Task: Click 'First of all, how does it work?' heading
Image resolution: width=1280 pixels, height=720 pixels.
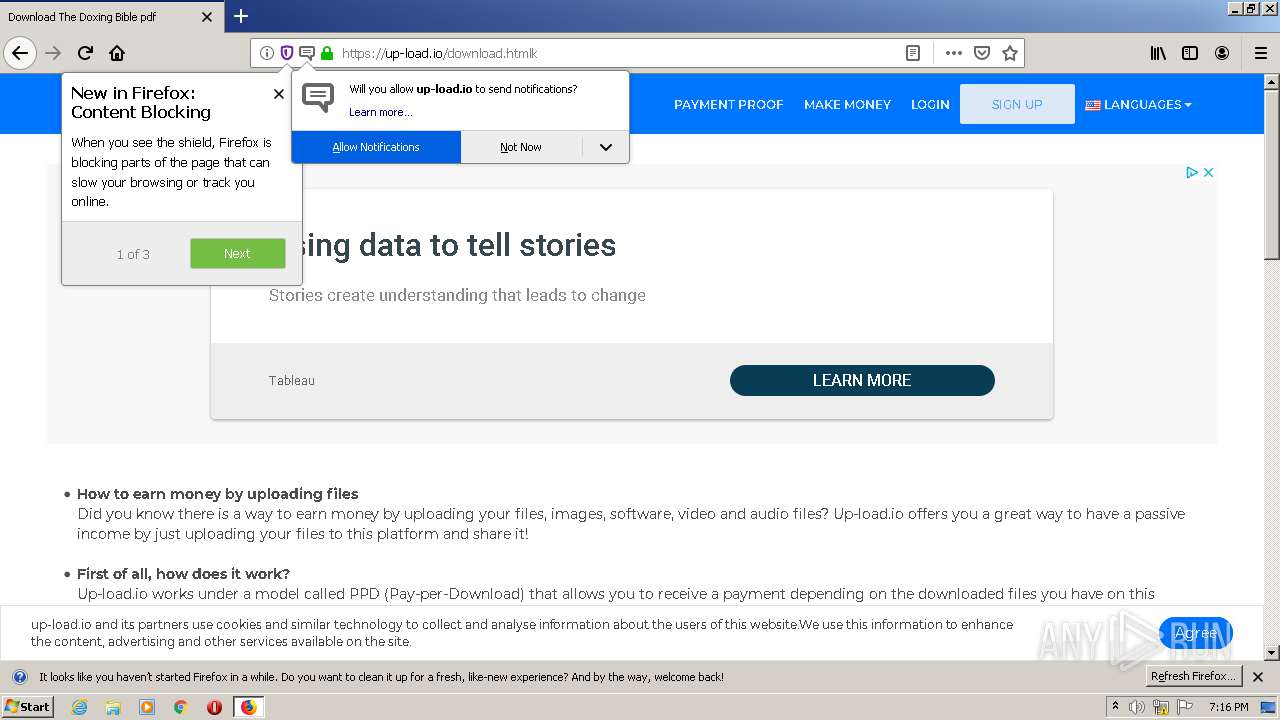Action: [x=183, y=574]
